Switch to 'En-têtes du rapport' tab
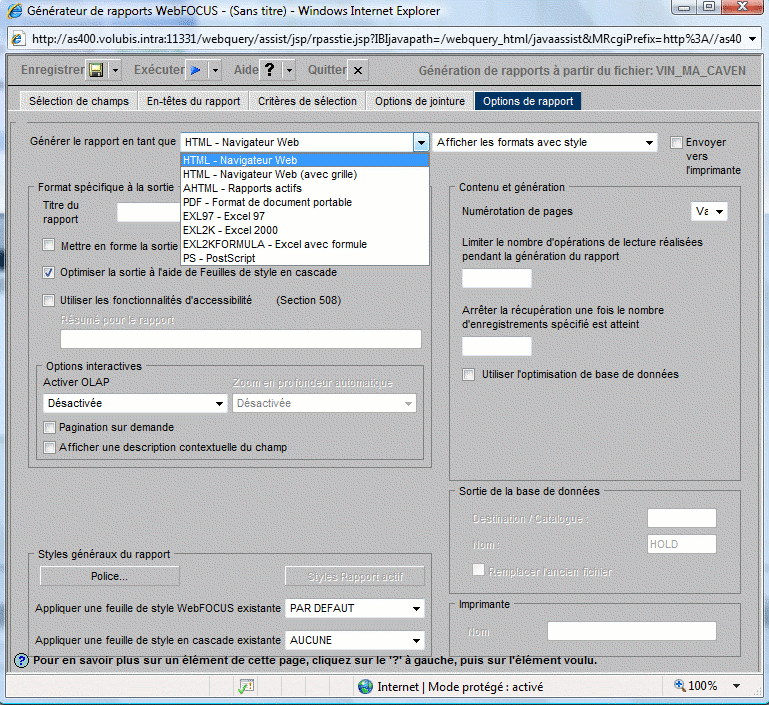This screenshot has height=705, width=769. 193,101
